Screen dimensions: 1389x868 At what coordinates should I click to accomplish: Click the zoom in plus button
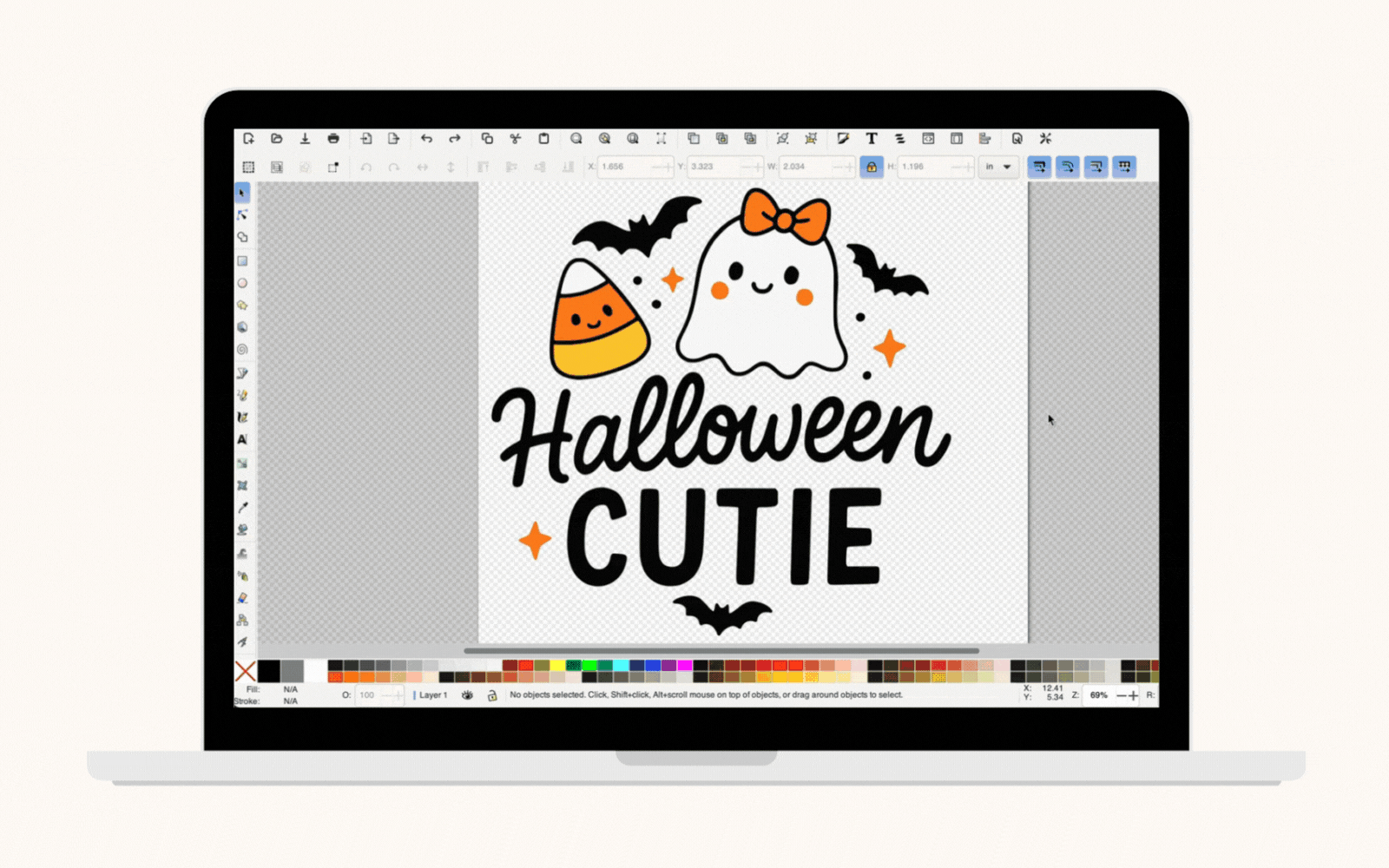point(1133,695)
